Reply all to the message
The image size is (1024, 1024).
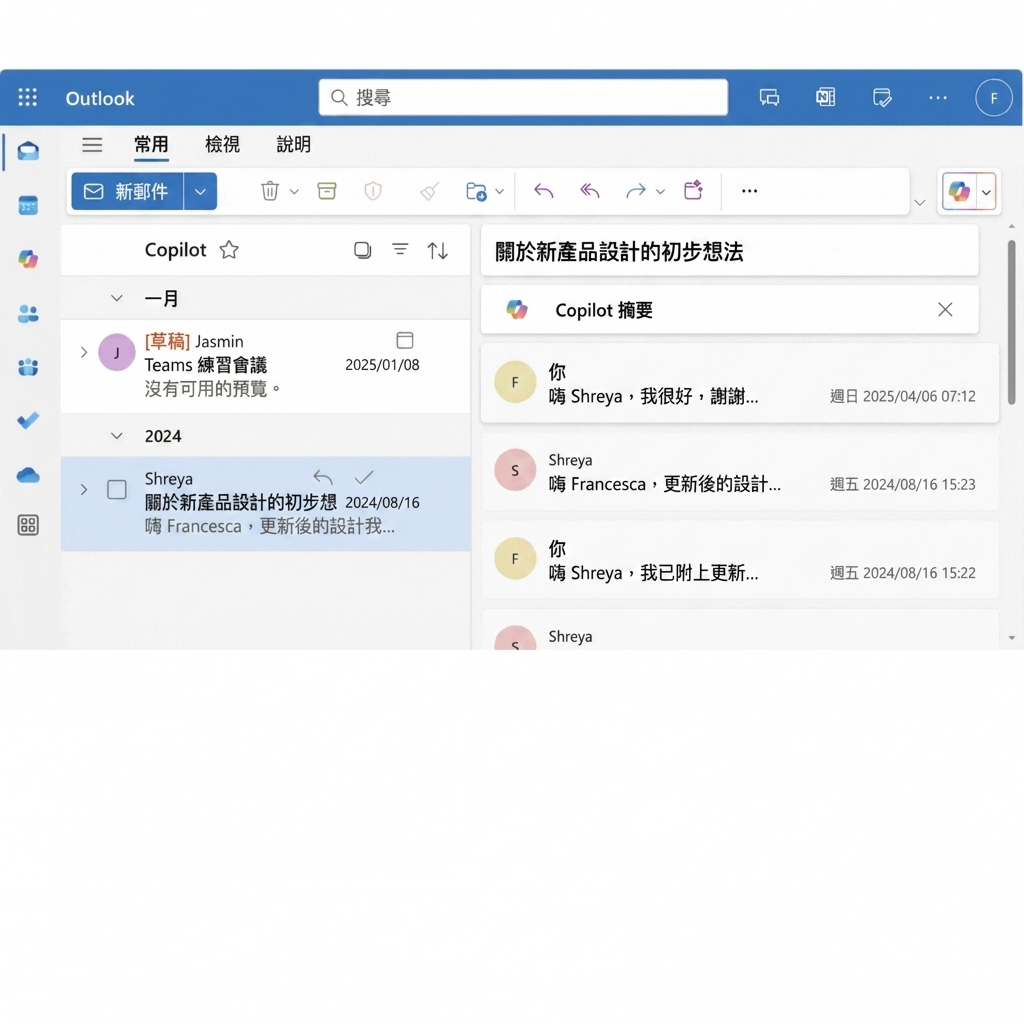pyautogui.click(x=590, y=191)
